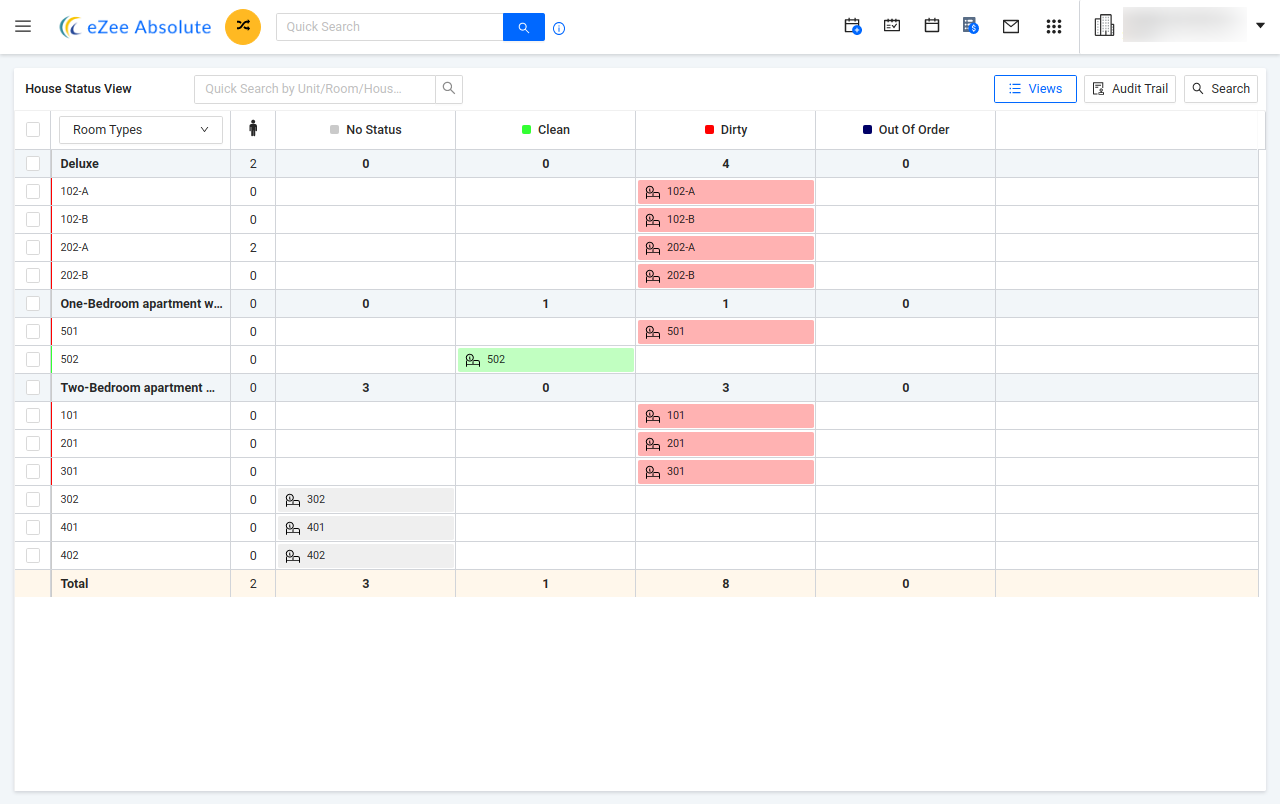Open the new reservation calendar icon

(852, 26)
